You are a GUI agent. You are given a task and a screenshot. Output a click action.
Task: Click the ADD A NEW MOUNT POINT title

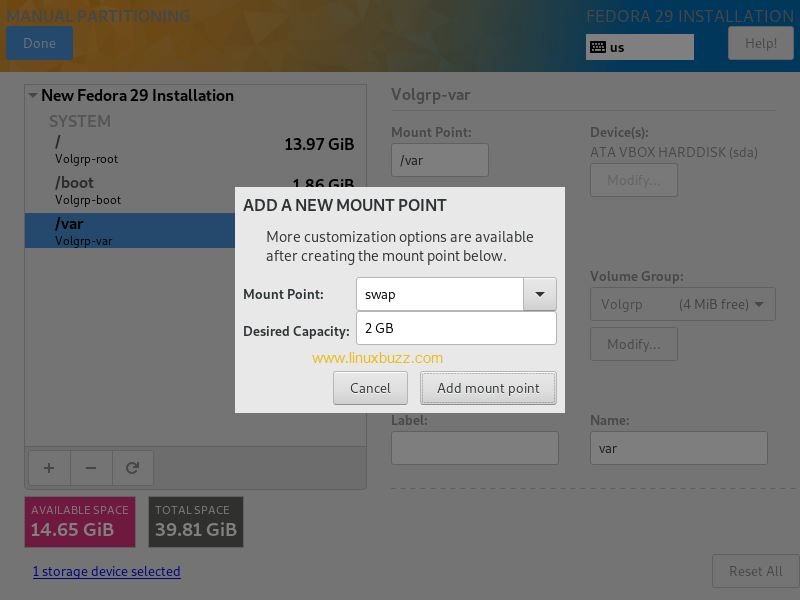(344, 205)
